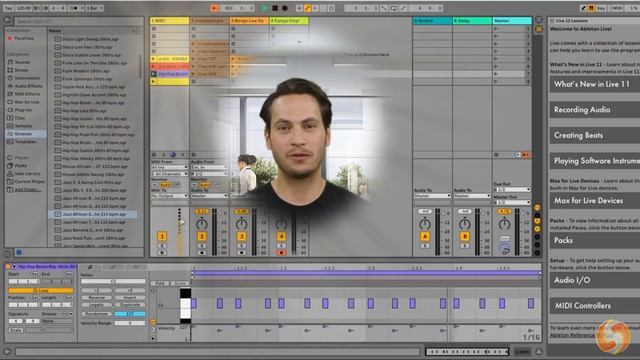Viewport: 640px width, 360px height.
Task: Toggle Key Map Mode switch
Action: tap(601, 8)
